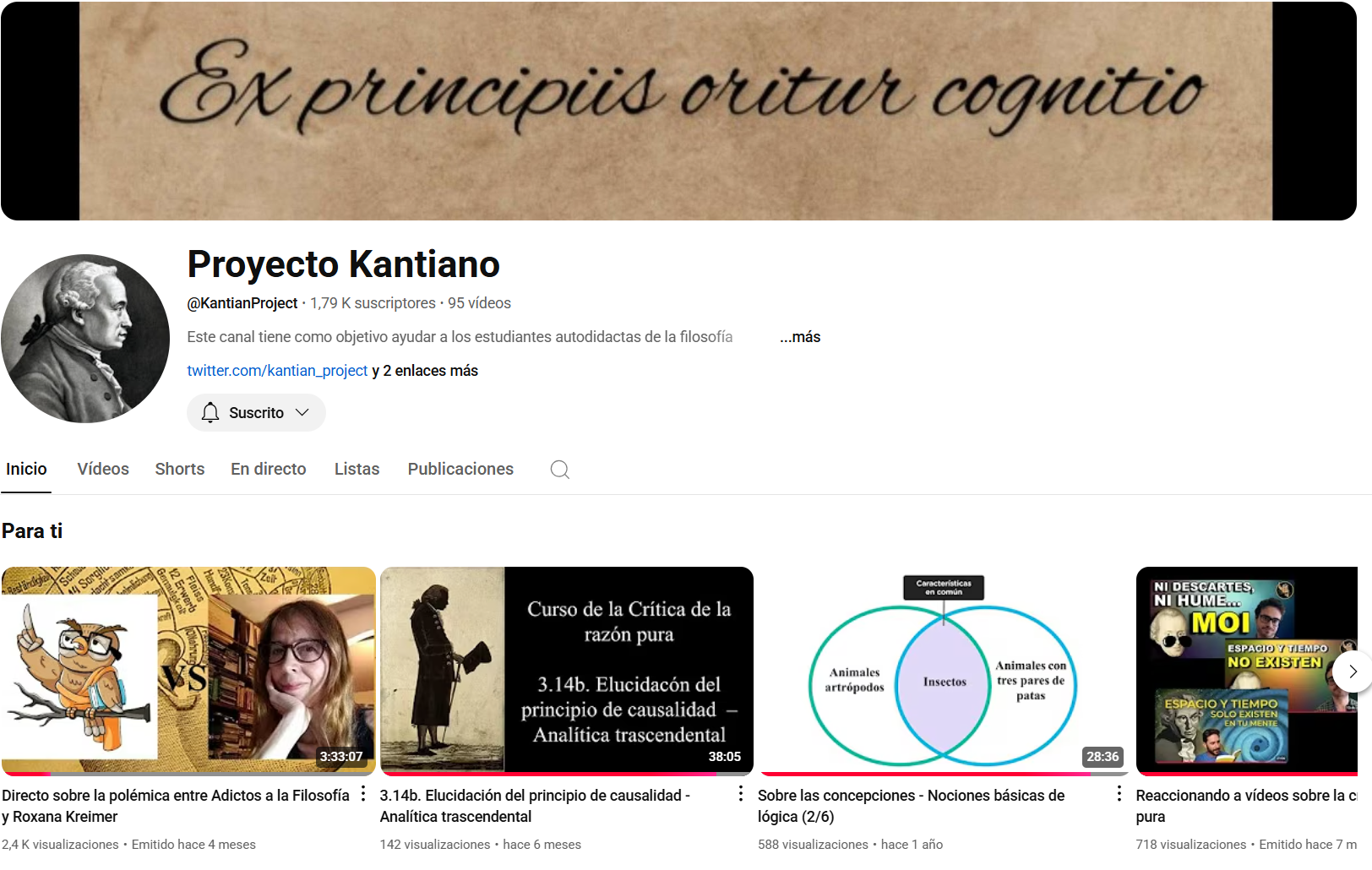This screenshot has width=1372, height=870.
Task: Open three-dot menu for causalidad video
Action: [741, 794]
